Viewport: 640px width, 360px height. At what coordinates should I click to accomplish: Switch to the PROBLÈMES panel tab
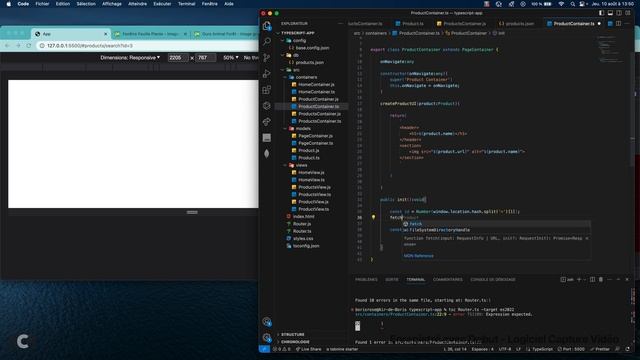click(x=366, y=280)
